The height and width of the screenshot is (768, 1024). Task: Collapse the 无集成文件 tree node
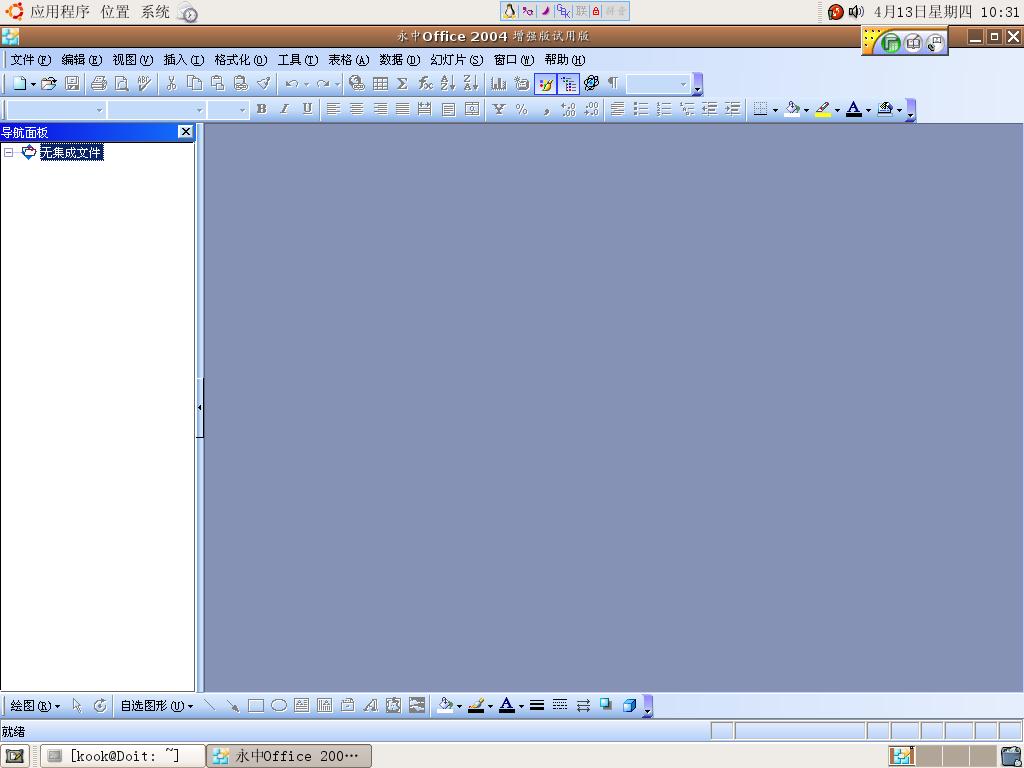pyautogui.click(x=8, y=153)
